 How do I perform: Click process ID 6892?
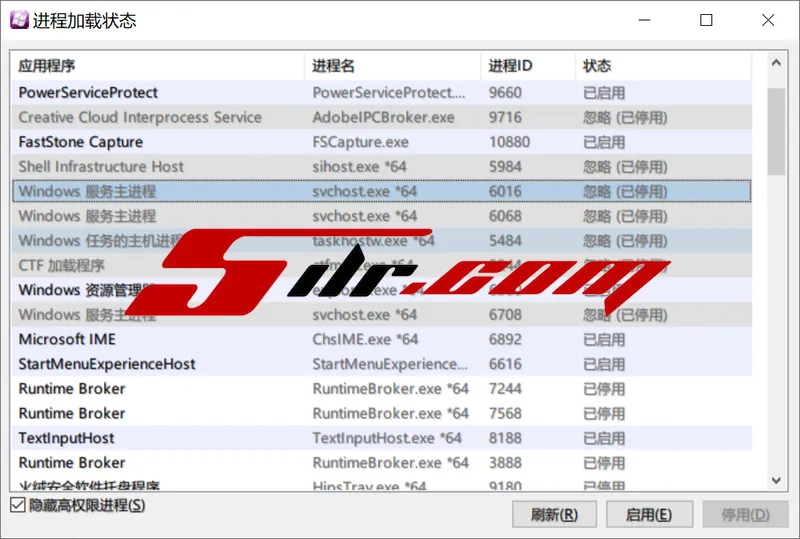point(505,339)
